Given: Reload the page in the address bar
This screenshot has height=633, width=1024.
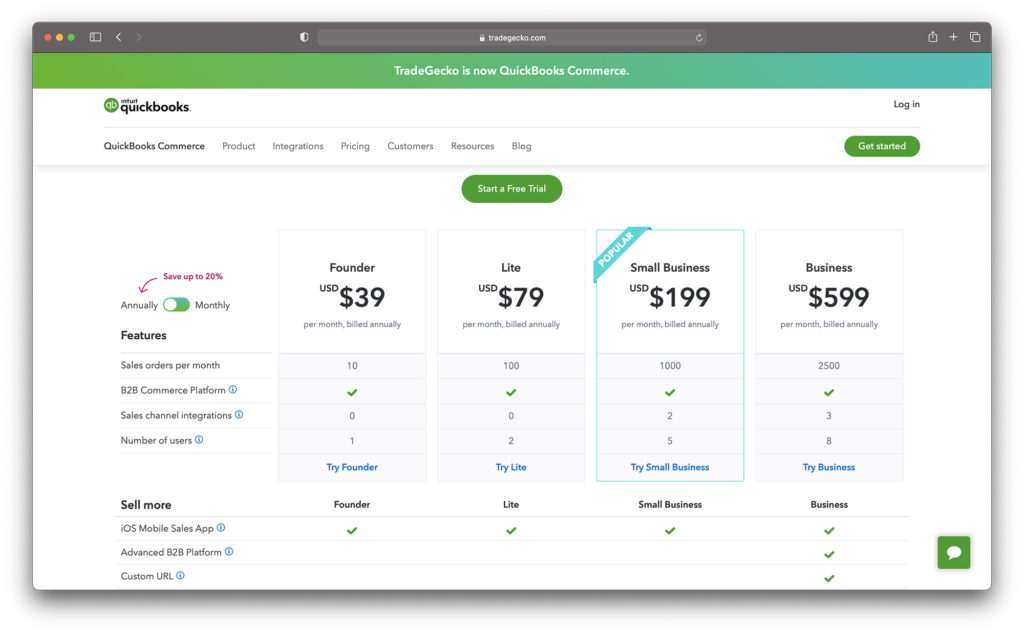Looking at the screenshot, I should coord(699,37).
